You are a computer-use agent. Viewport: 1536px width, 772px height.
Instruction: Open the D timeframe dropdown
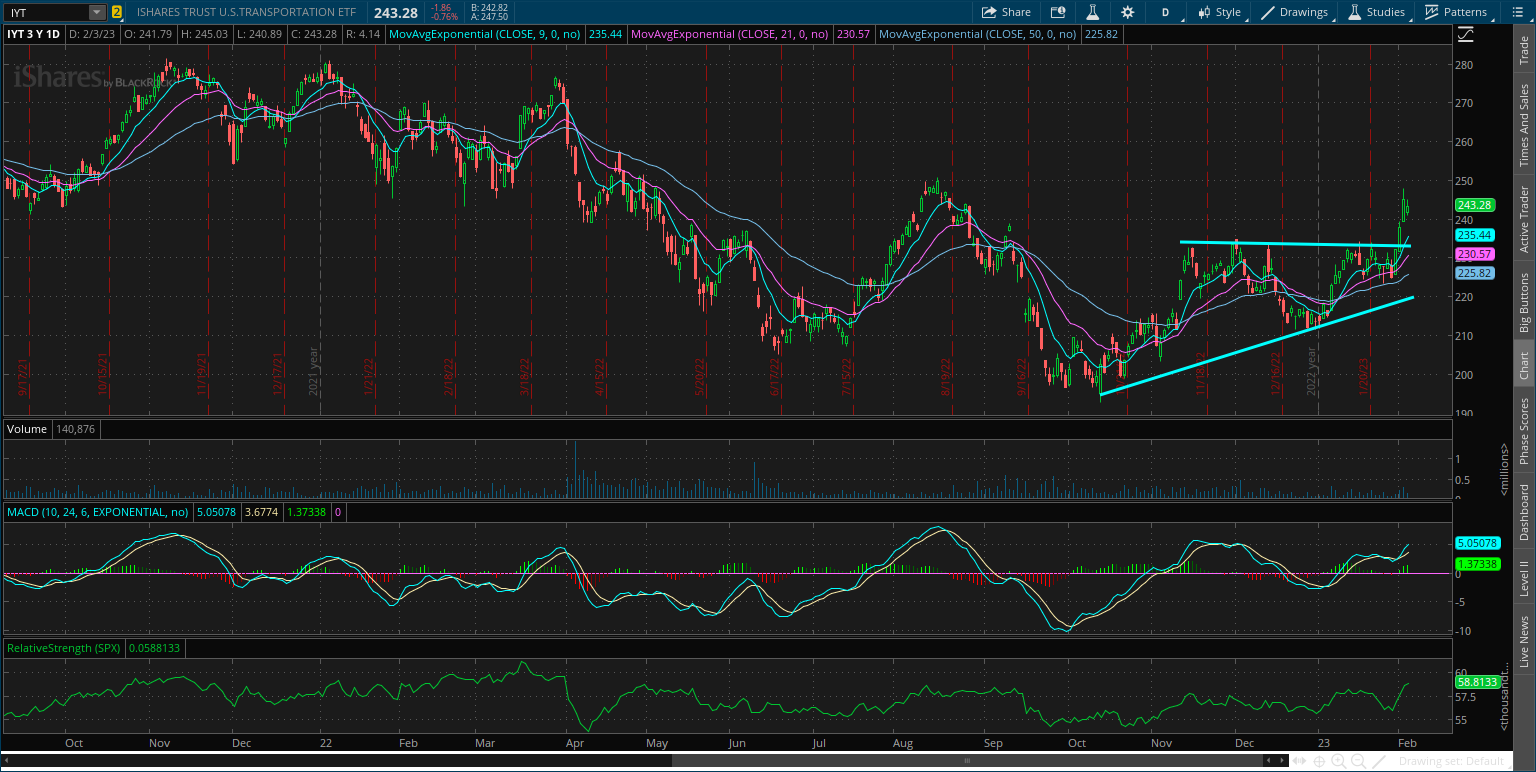1165,12
